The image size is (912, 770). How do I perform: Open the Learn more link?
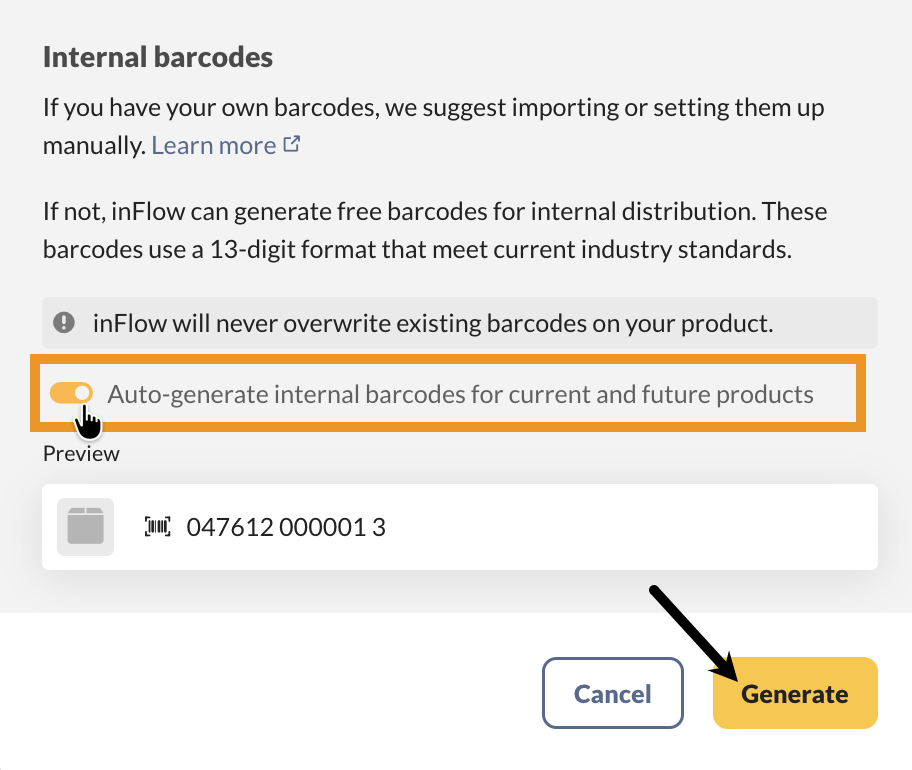(213, 145)
